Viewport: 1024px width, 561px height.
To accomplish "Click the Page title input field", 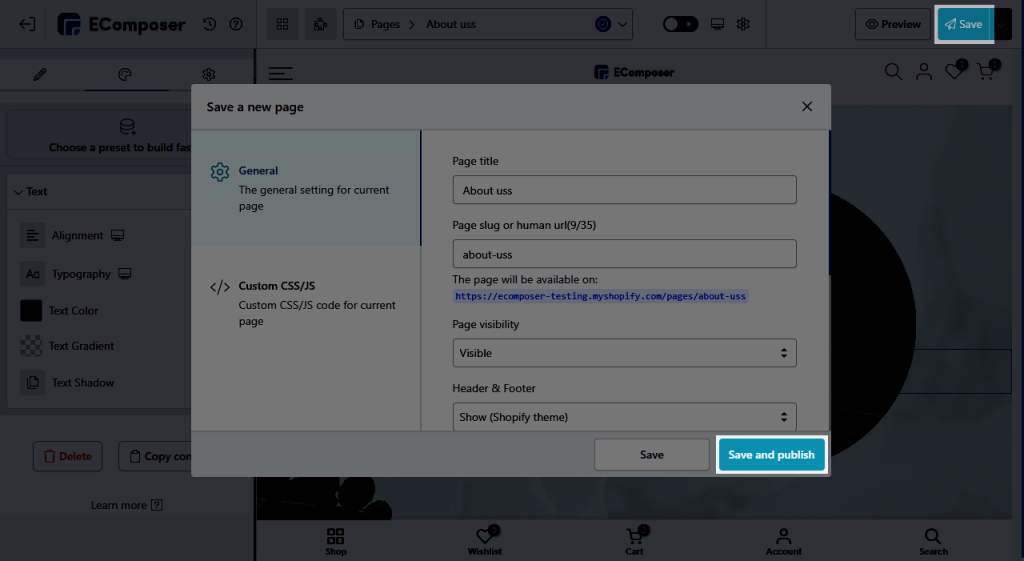I will (x=624, y=189).
